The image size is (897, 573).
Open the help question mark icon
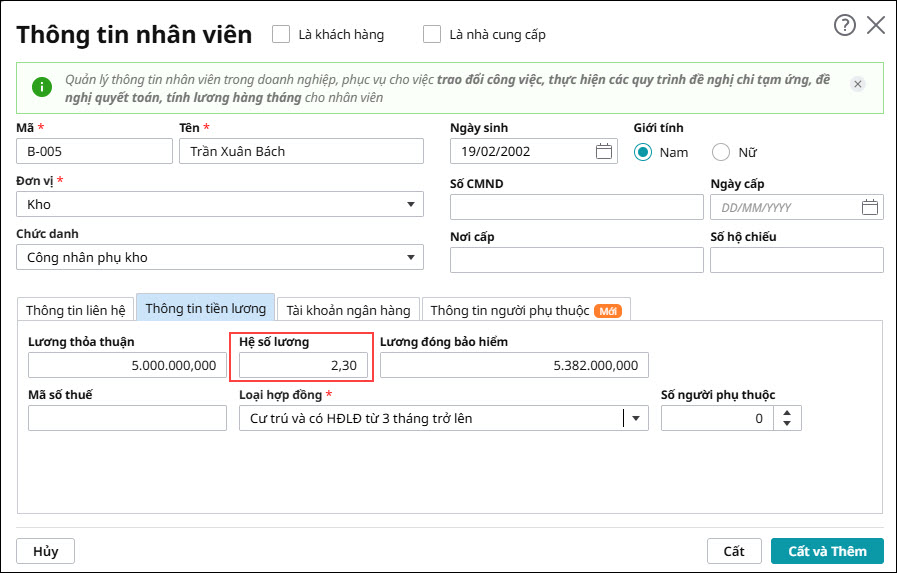844,25
